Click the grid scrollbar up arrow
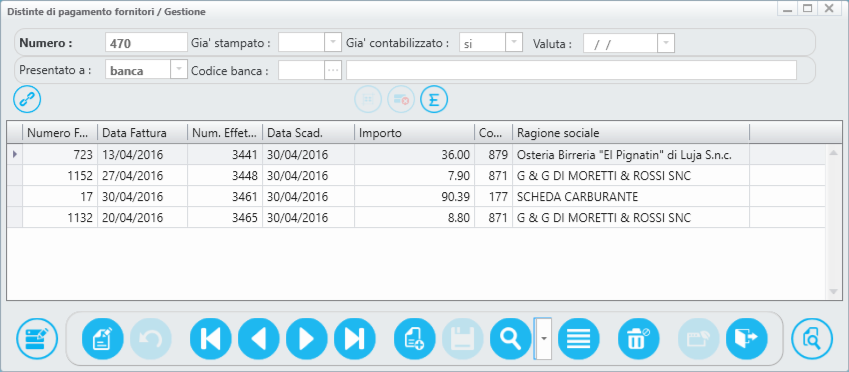This screenshot has width=849, height=372. 834,153
